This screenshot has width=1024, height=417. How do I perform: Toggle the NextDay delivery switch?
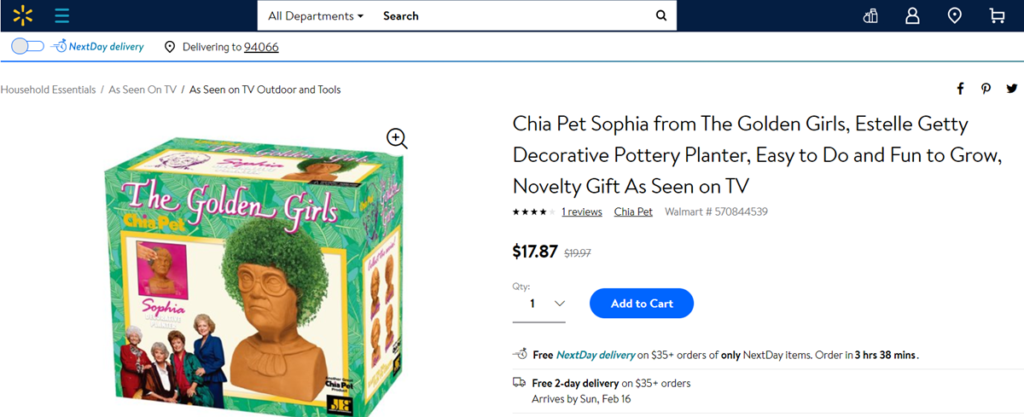point(29,46)
